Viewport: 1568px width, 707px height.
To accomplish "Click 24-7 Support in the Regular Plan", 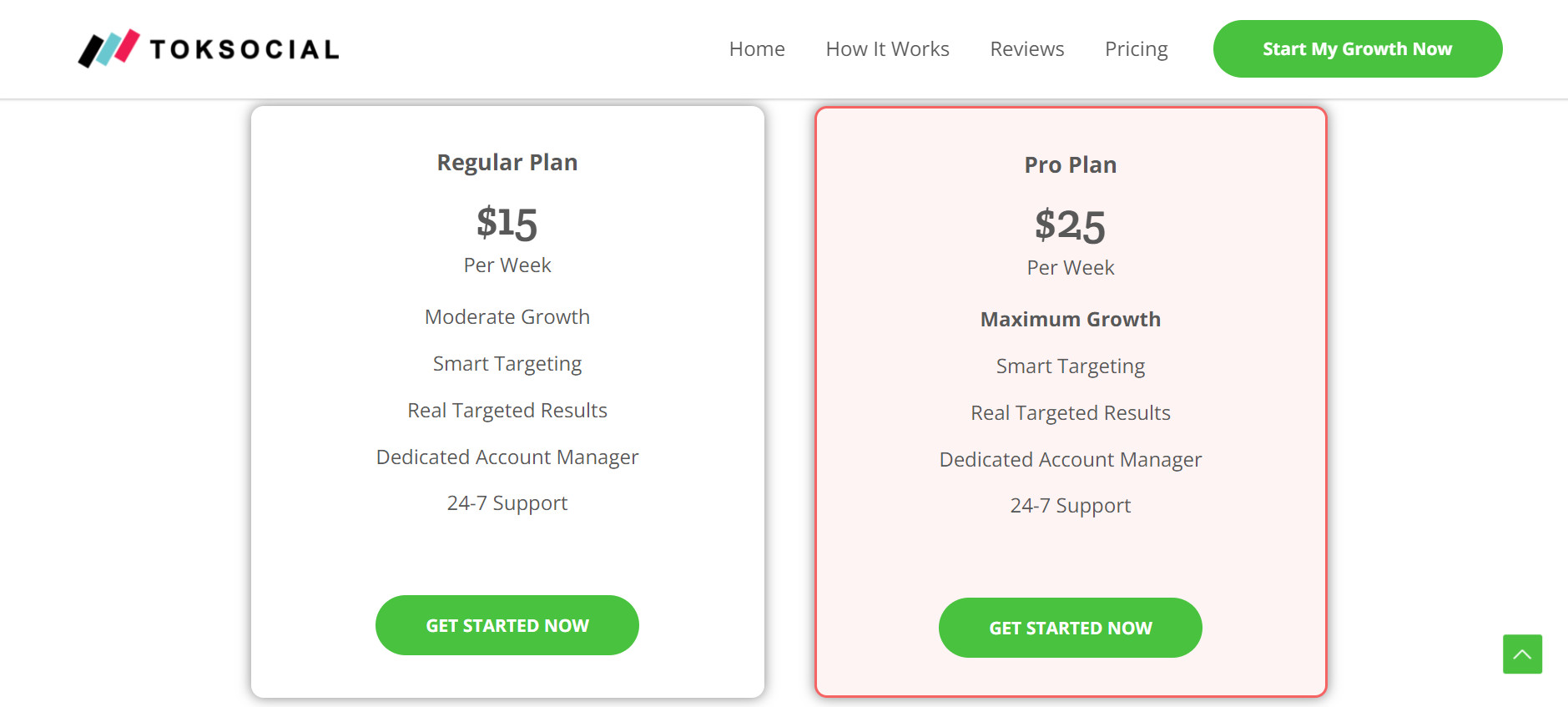I will pos(507,502).
